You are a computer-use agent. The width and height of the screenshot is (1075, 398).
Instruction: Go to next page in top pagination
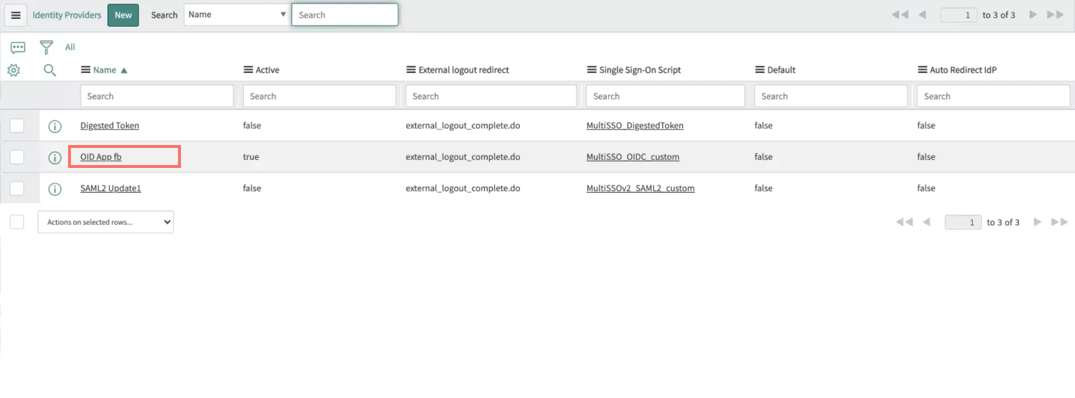pyautogui.click(x=1033, y=14)
